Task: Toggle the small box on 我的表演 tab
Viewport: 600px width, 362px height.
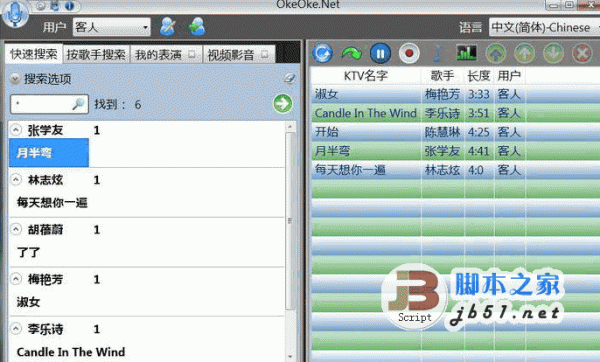Action: coord(192,54)
